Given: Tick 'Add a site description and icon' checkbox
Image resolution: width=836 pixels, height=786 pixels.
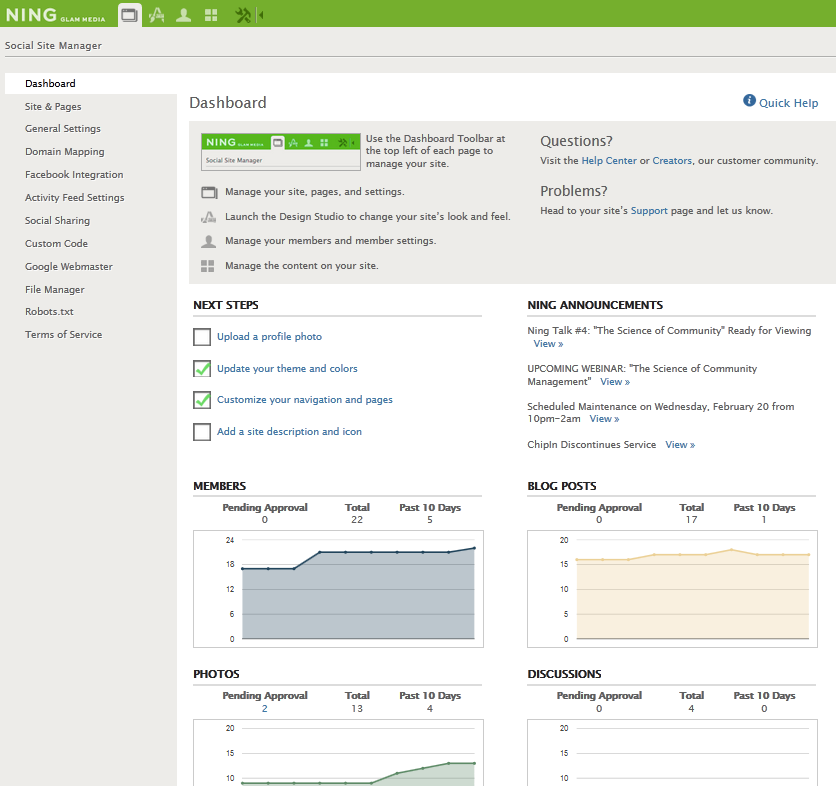Looking at the screenshot, I should (x=202, y=432).
